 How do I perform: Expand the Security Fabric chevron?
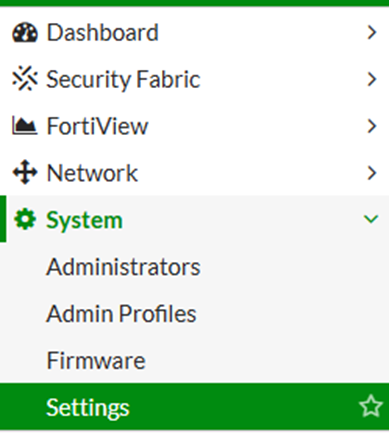371,79
